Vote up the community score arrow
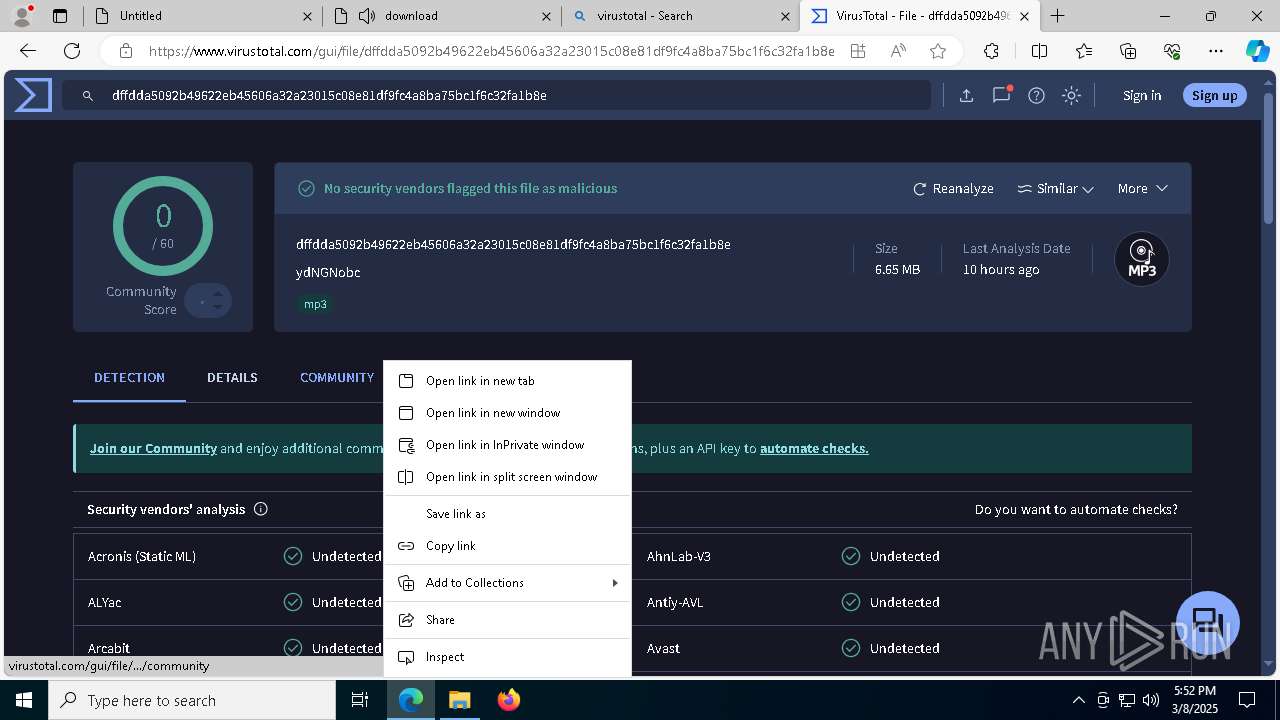The height and width of the screenshot is (720, 1280). click(x=217, y=293)
